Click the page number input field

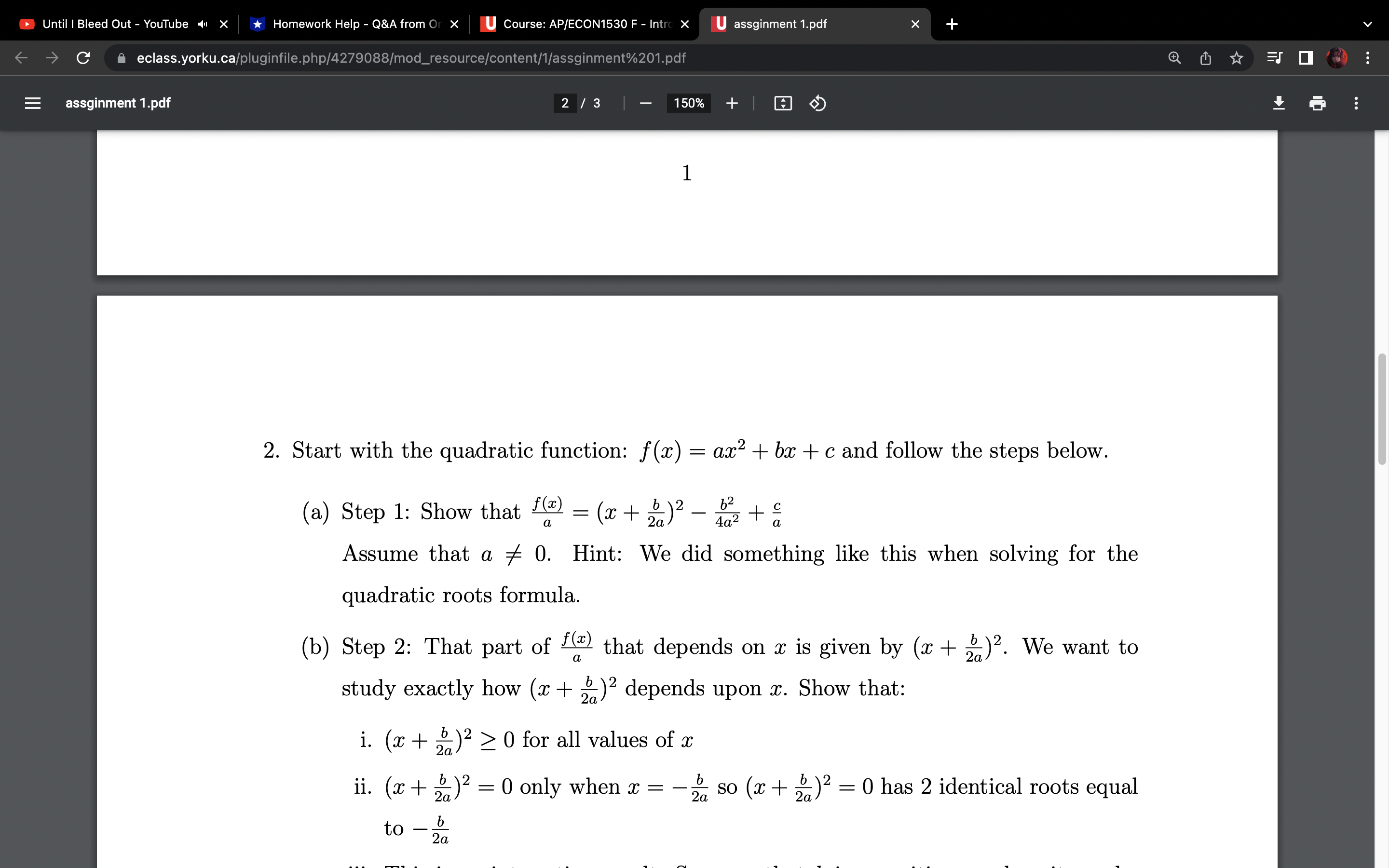(566, 103)
